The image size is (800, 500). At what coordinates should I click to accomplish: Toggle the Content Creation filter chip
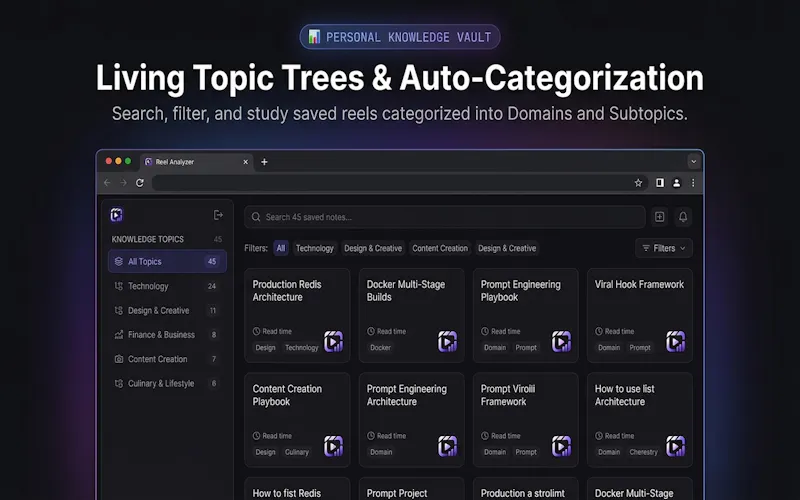(440, 248)
